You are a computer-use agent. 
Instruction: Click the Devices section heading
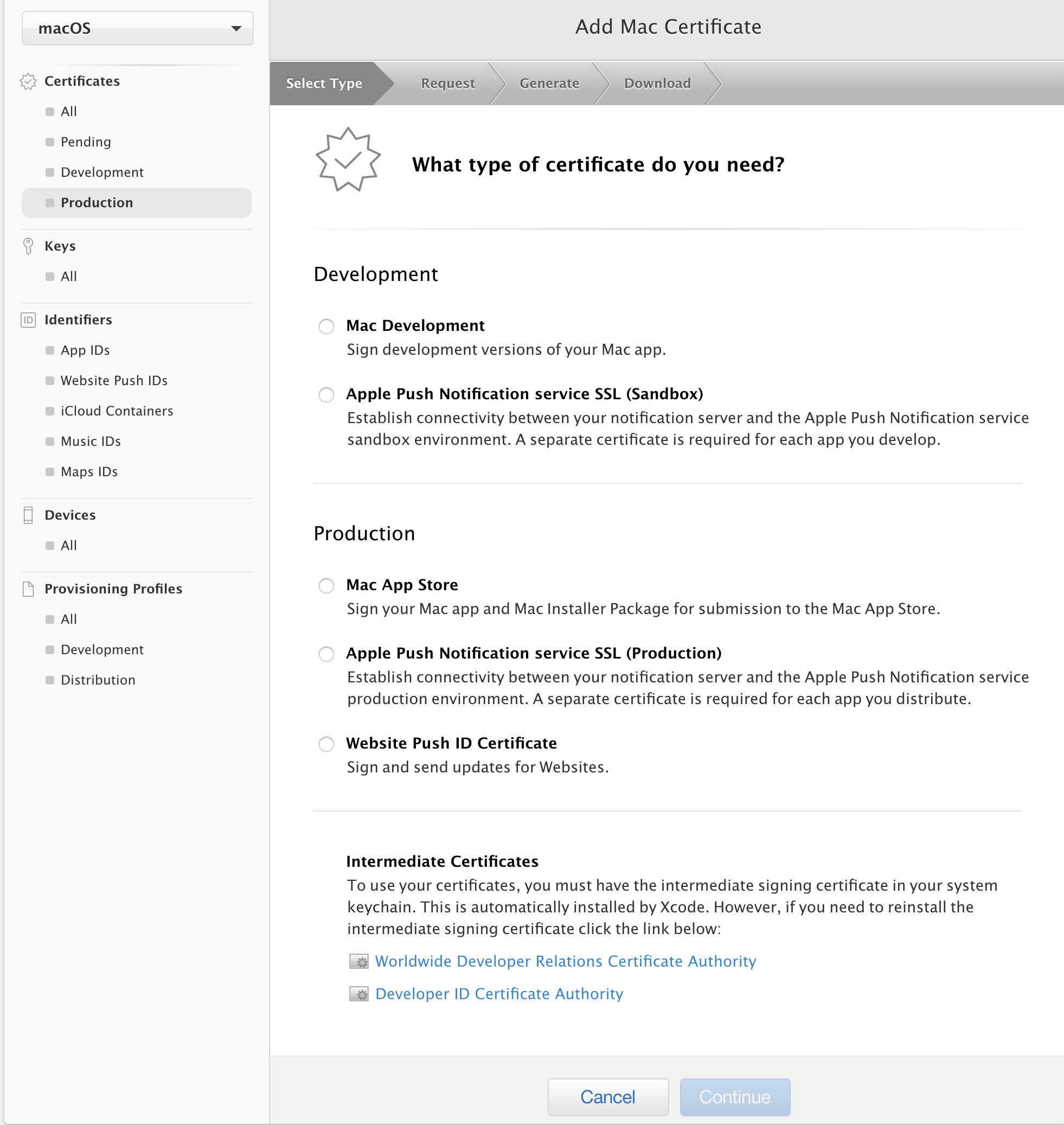tap(70, 515)
